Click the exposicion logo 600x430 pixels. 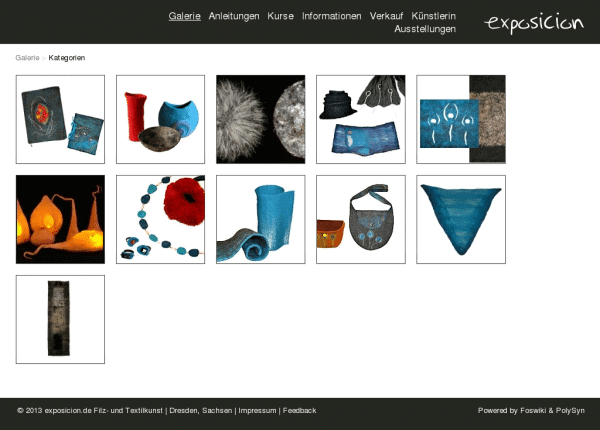[533, 22]
